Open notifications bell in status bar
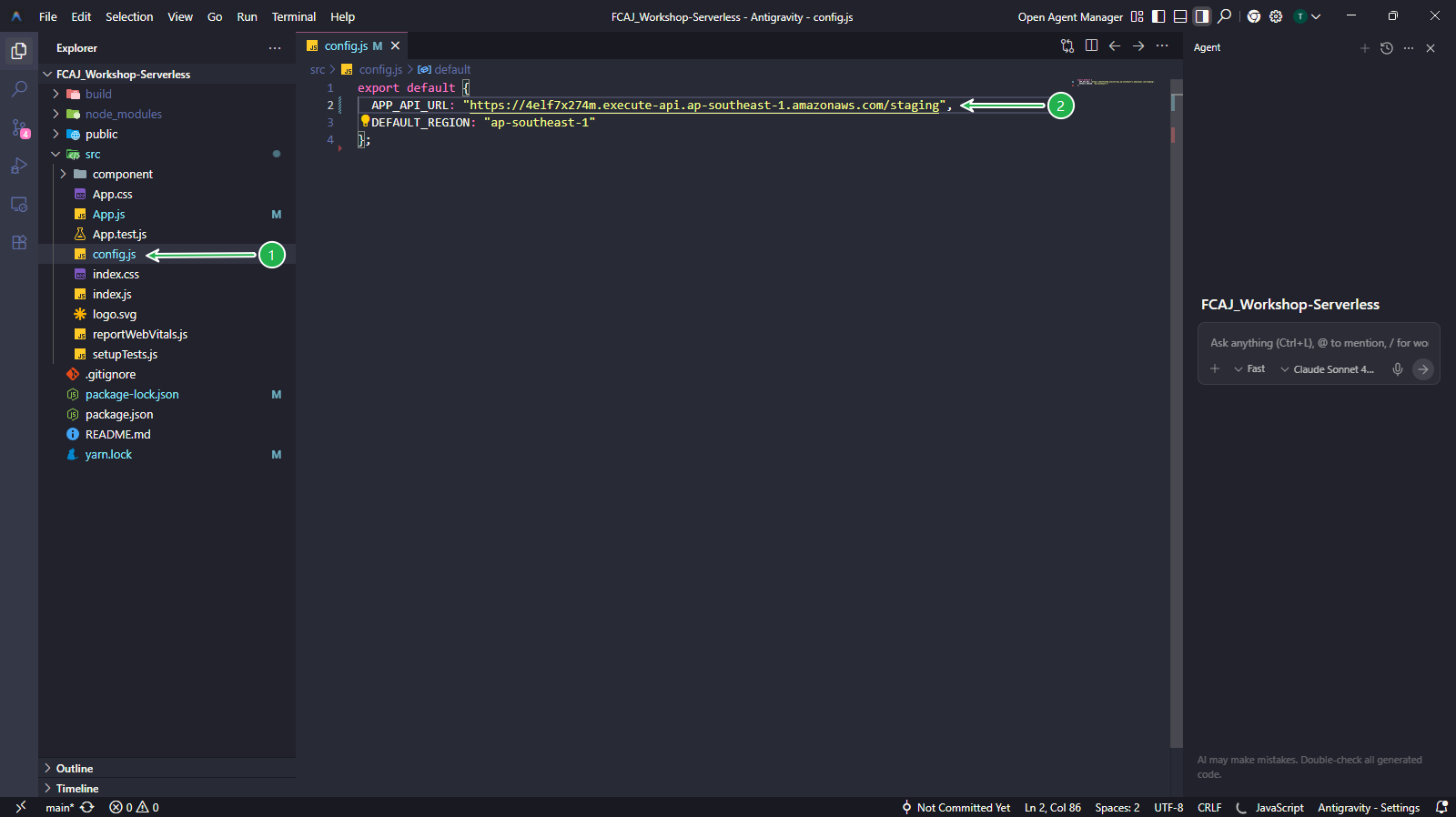The image size is (1456, 817). (1441, 807)
